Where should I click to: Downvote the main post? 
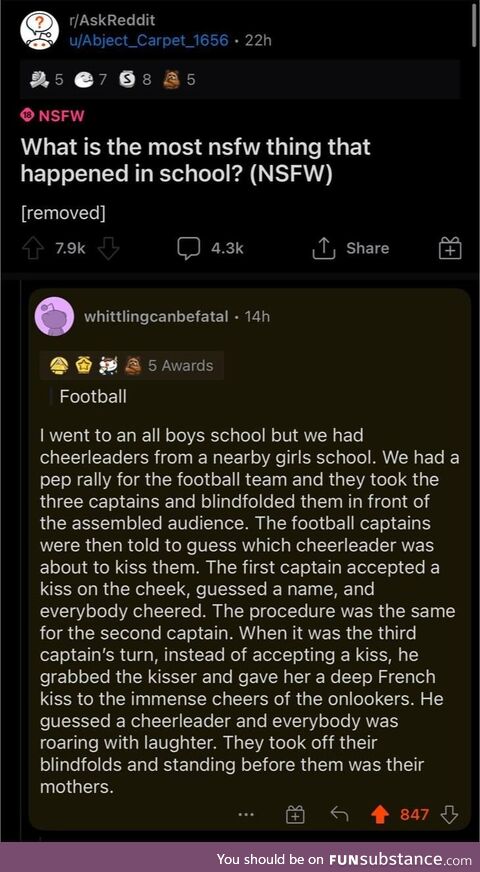(108, 249)
